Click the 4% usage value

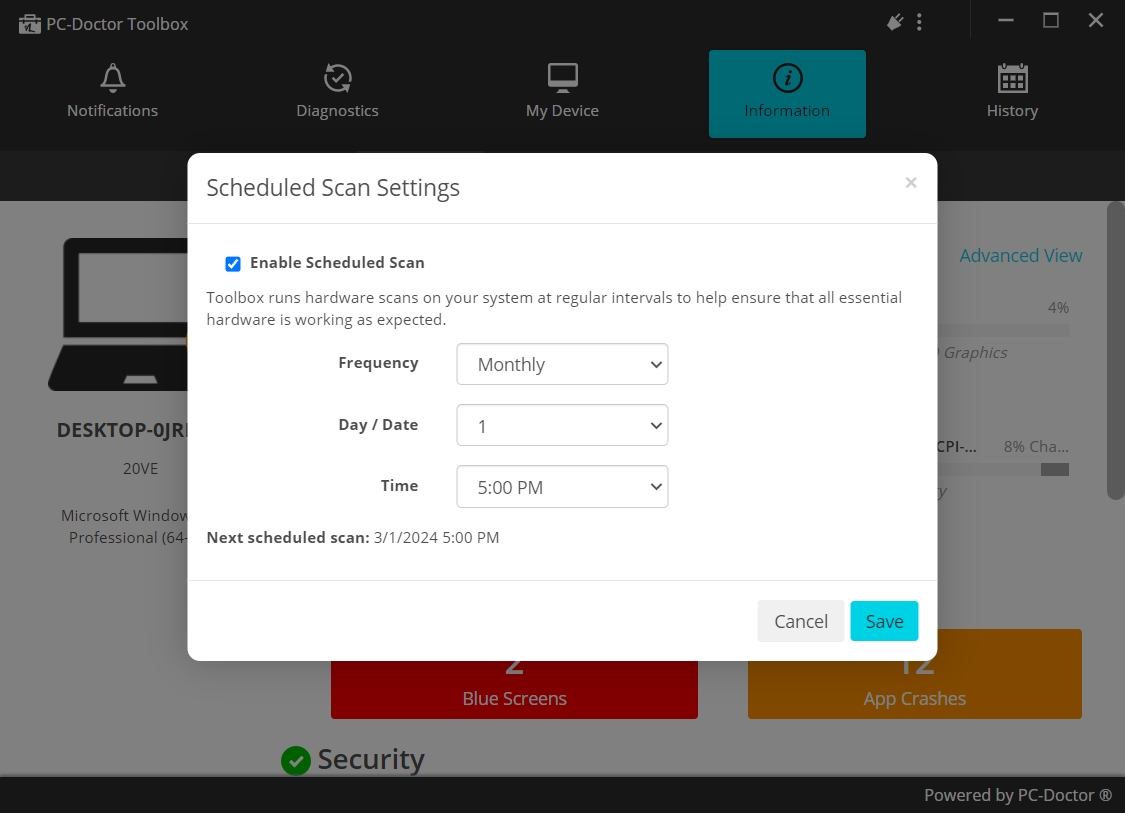pos(1058,308)
